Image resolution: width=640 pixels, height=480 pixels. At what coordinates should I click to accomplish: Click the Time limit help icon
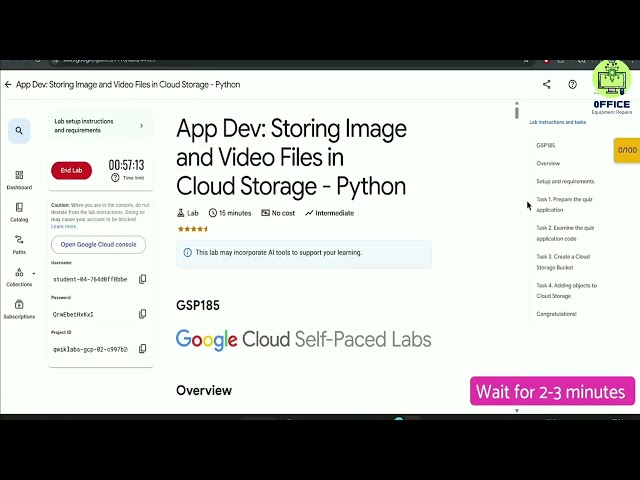(x=115, y=178)
